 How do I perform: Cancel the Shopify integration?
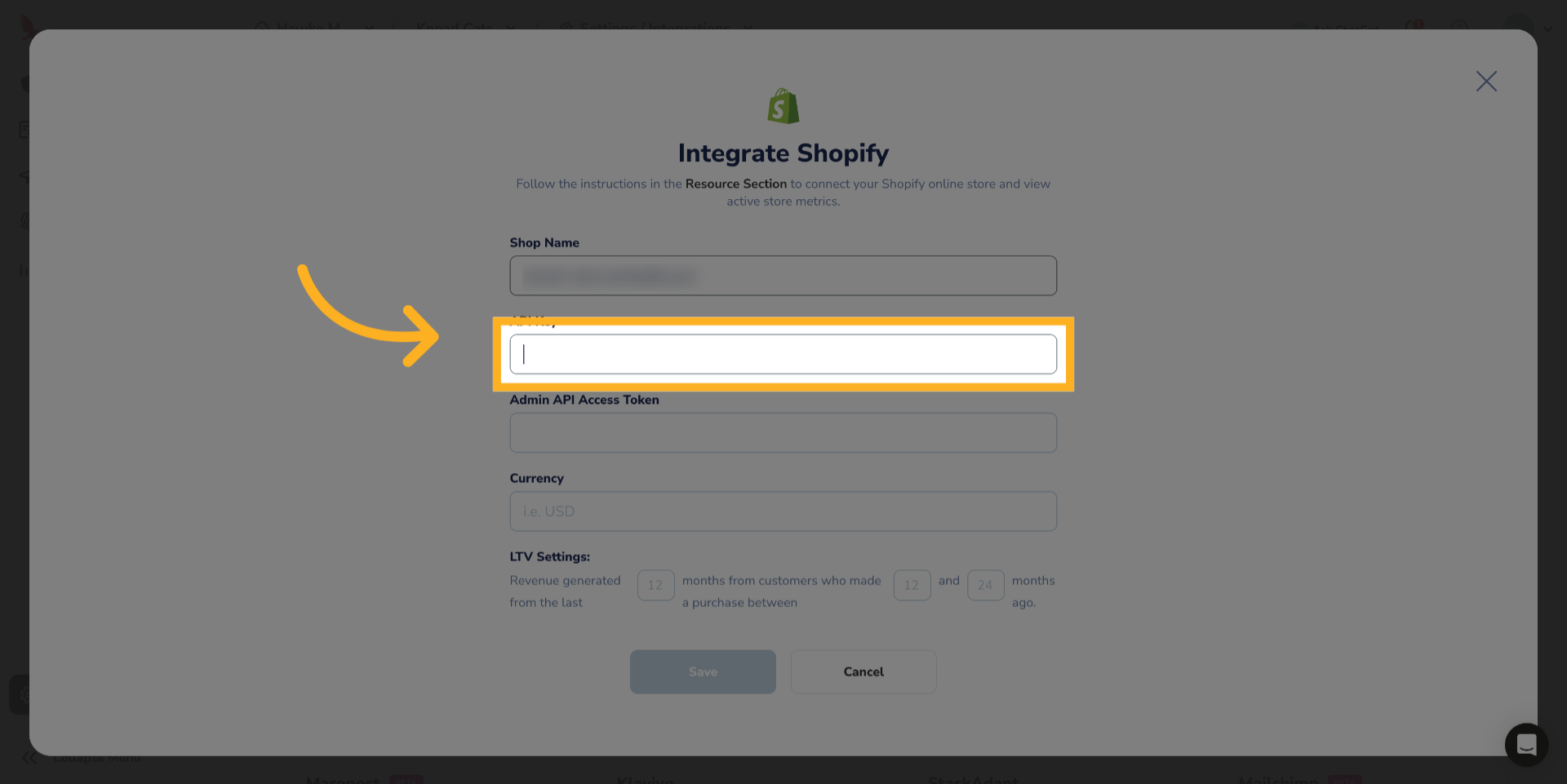point(863,671)
